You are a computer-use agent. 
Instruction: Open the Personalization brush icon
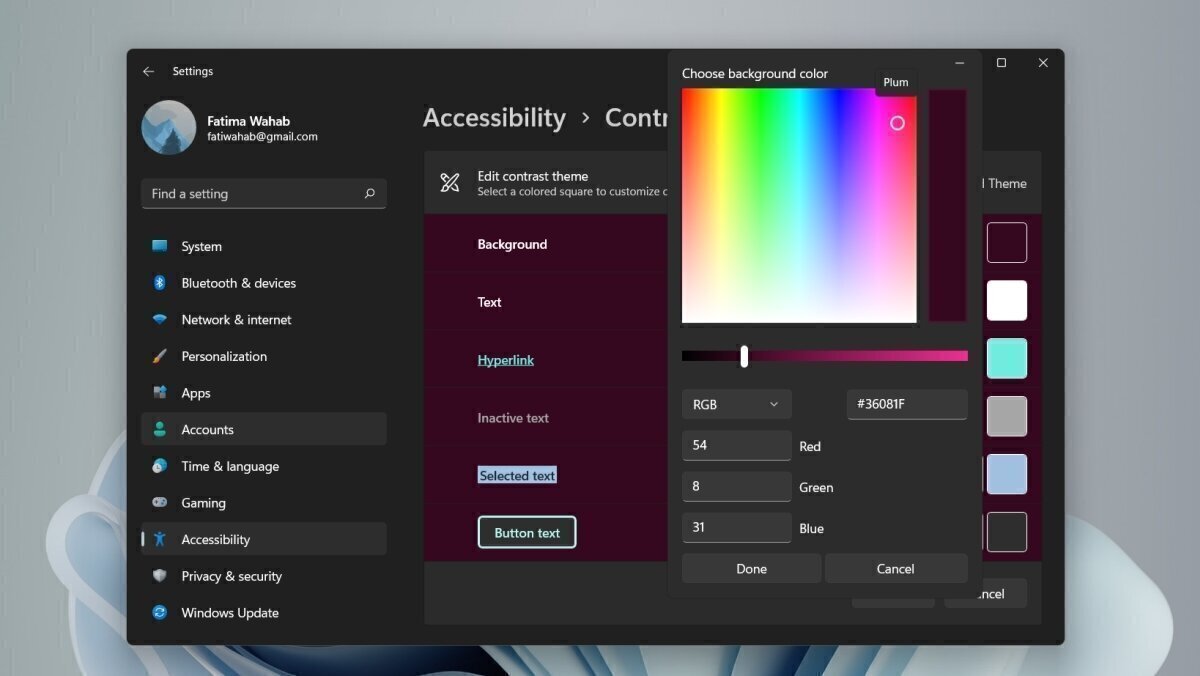point(161,356)
